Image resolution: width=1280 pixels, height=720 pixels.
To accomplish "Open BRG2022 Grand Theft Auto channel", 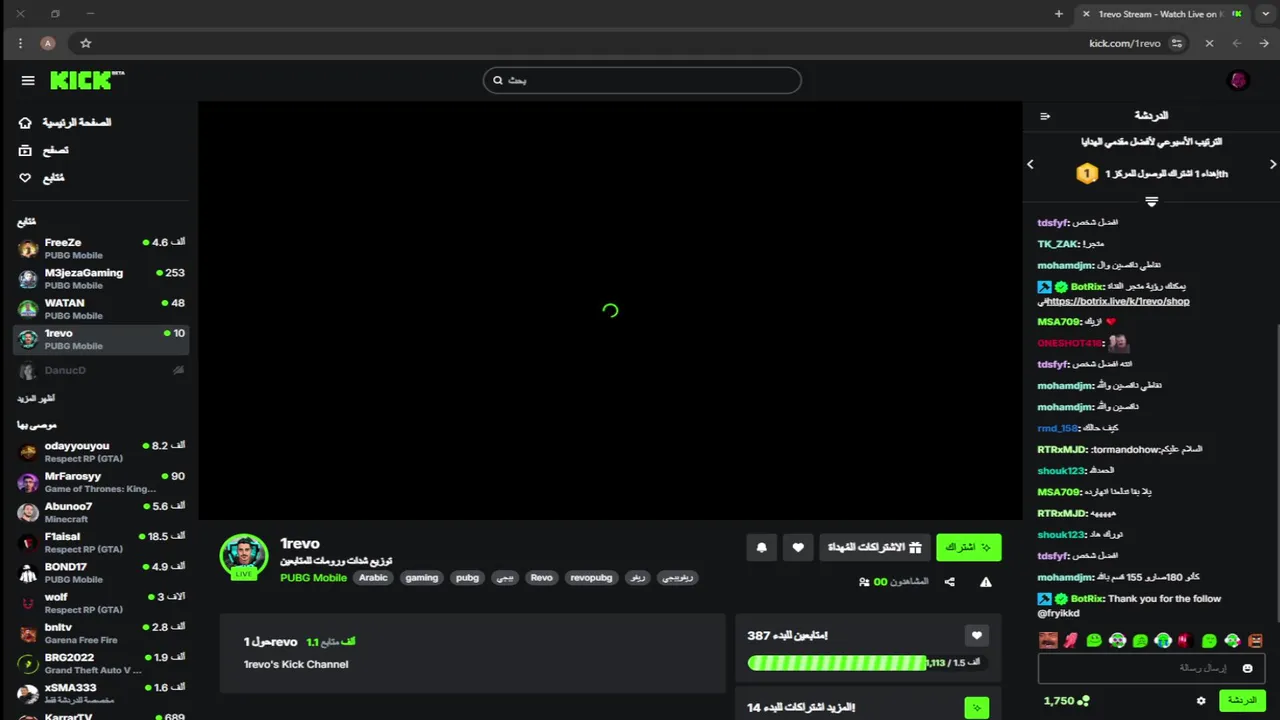I will [x=101, y=663].
